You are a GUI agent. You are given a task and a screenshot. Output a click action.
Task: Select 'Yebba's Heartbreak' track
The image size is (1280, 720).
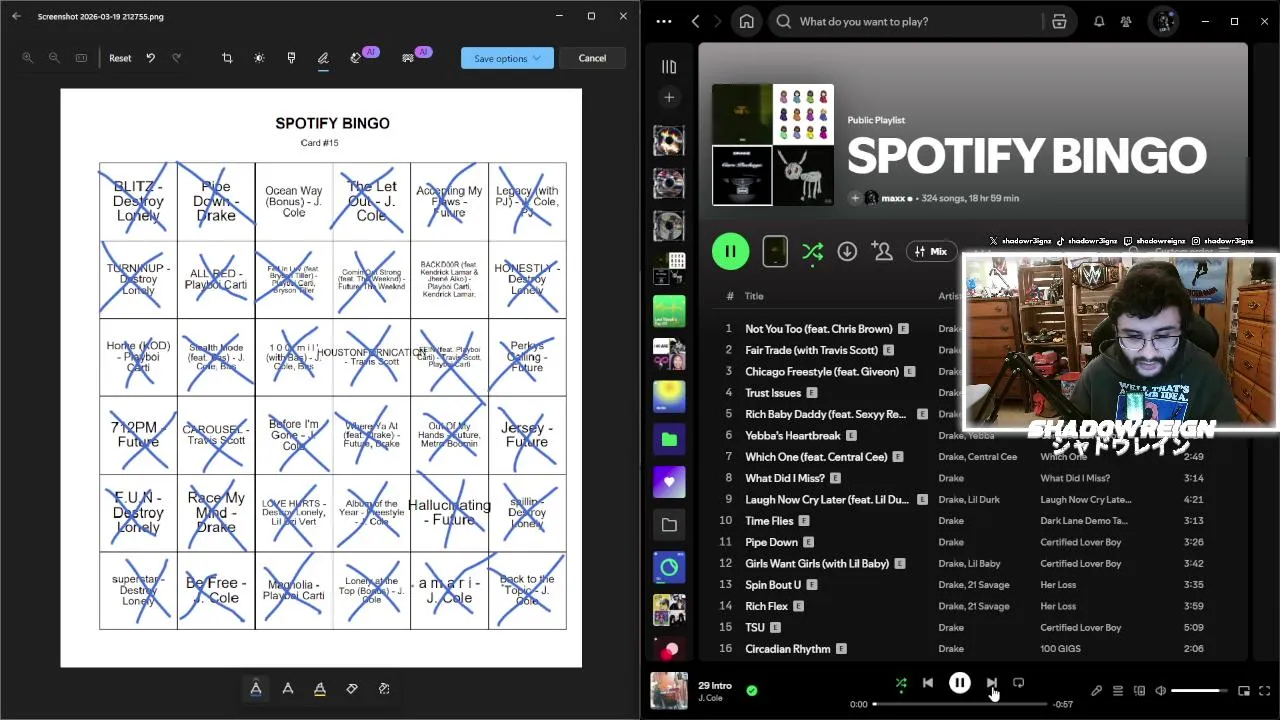tap(793, 435)
